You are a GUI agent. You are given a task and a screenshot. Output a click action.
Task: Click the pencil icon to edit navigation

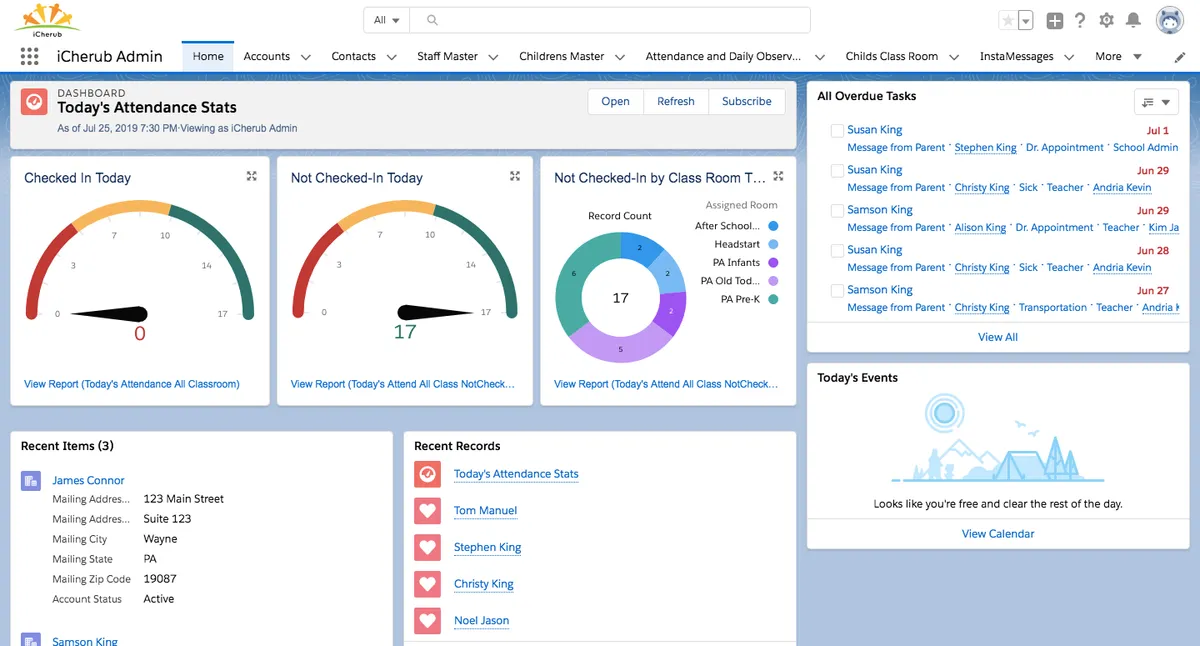[x=1180, y=57]
